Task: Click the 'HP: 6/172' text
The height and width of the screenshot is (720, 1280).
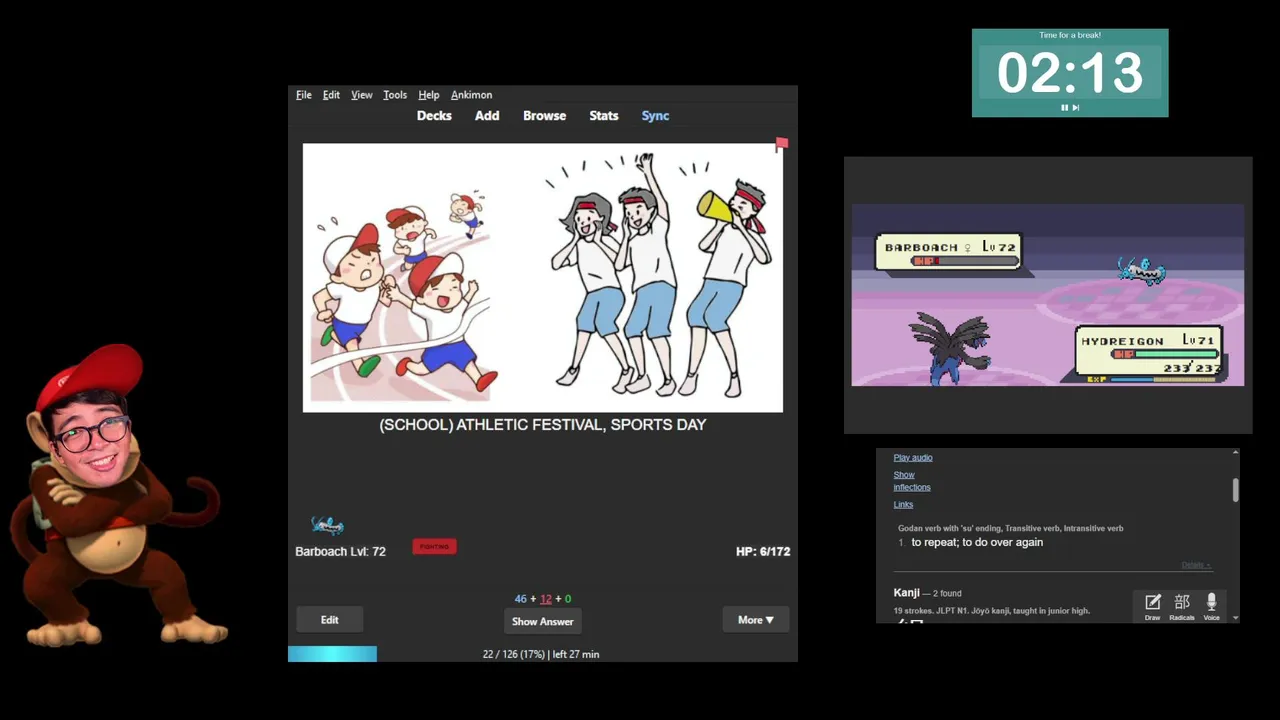Action: tap(763, 551)
